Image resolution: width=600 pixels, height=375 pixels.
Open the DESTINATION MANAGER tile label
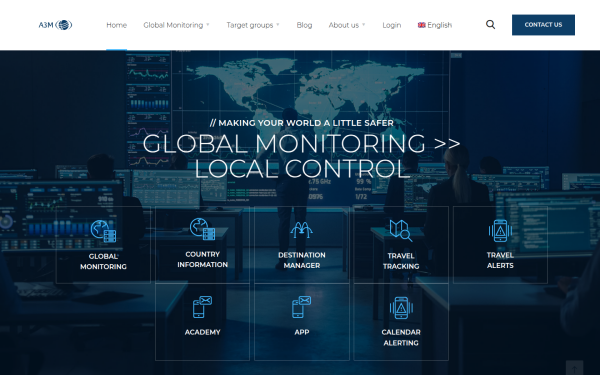coord(302,260)
